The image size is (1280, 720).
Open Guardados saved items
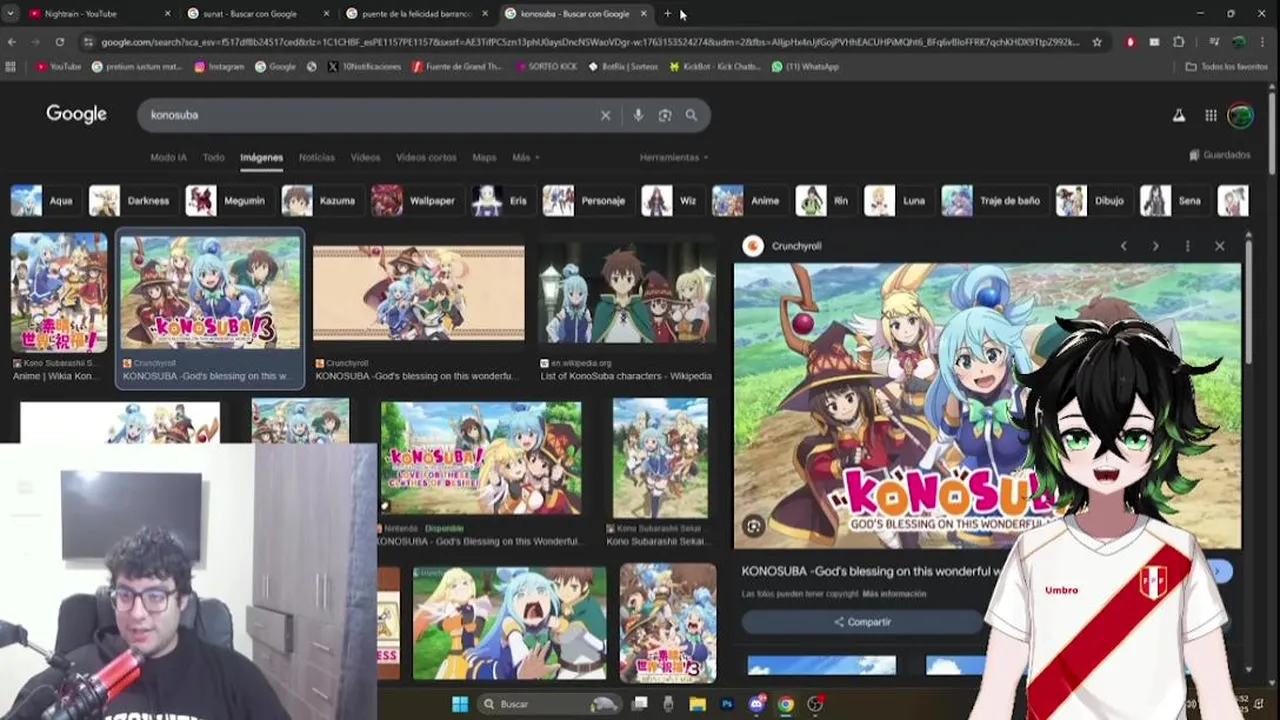tap(1220, 155)
